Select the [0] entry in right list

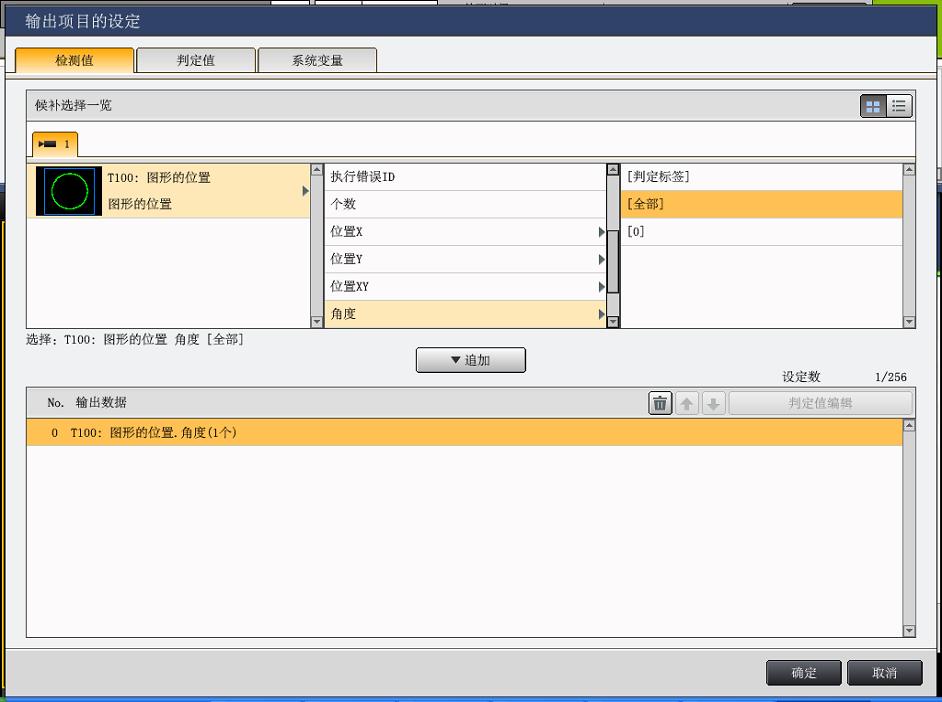point(760,232)
